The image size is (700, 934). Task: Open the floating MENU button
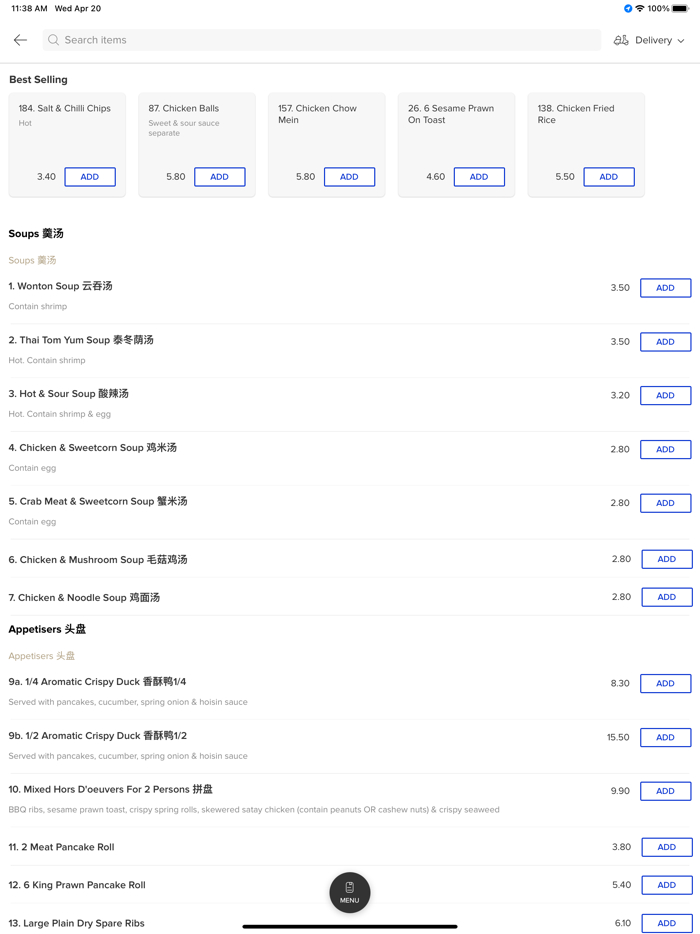coord(350,892)
